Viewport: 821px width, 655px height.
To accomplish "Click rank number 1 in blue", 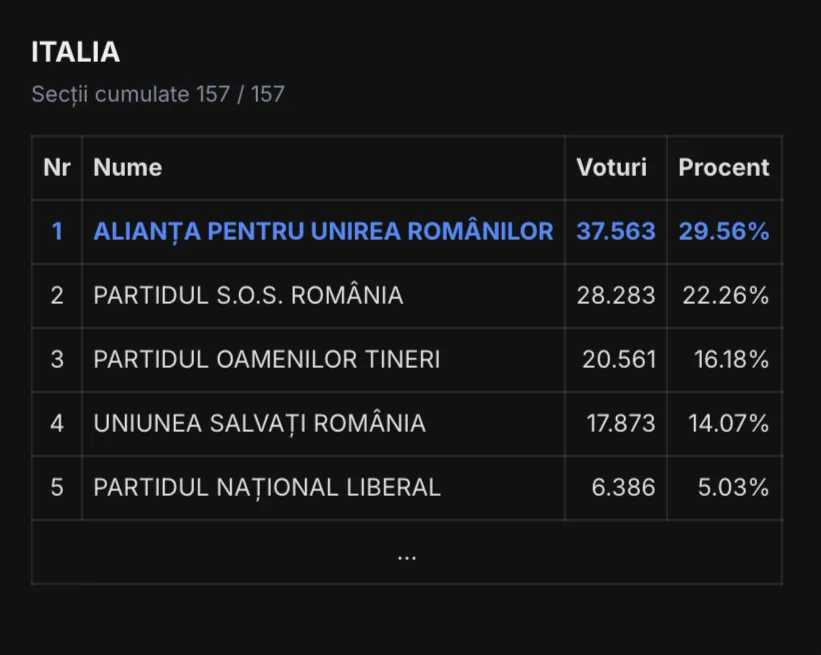I will [57, 232].
